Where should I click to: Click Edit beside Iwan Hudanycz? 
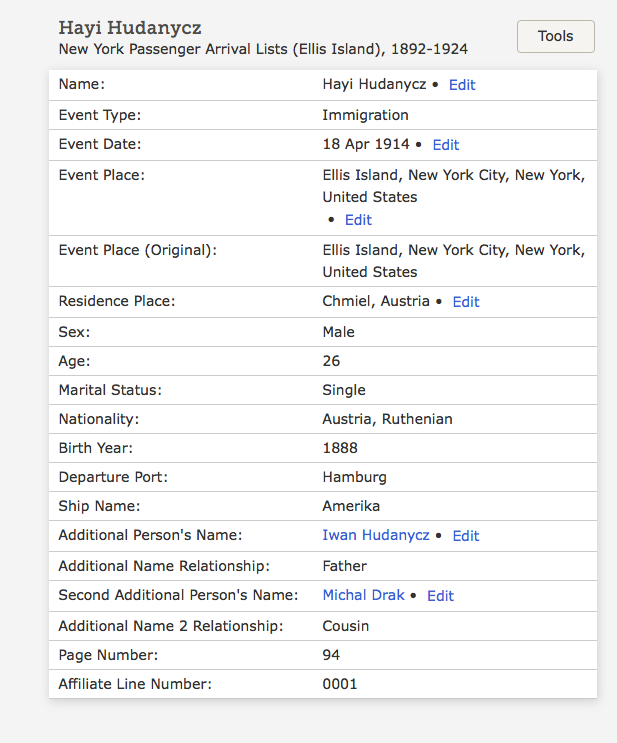pyautogui.click(x=465, y=536)
